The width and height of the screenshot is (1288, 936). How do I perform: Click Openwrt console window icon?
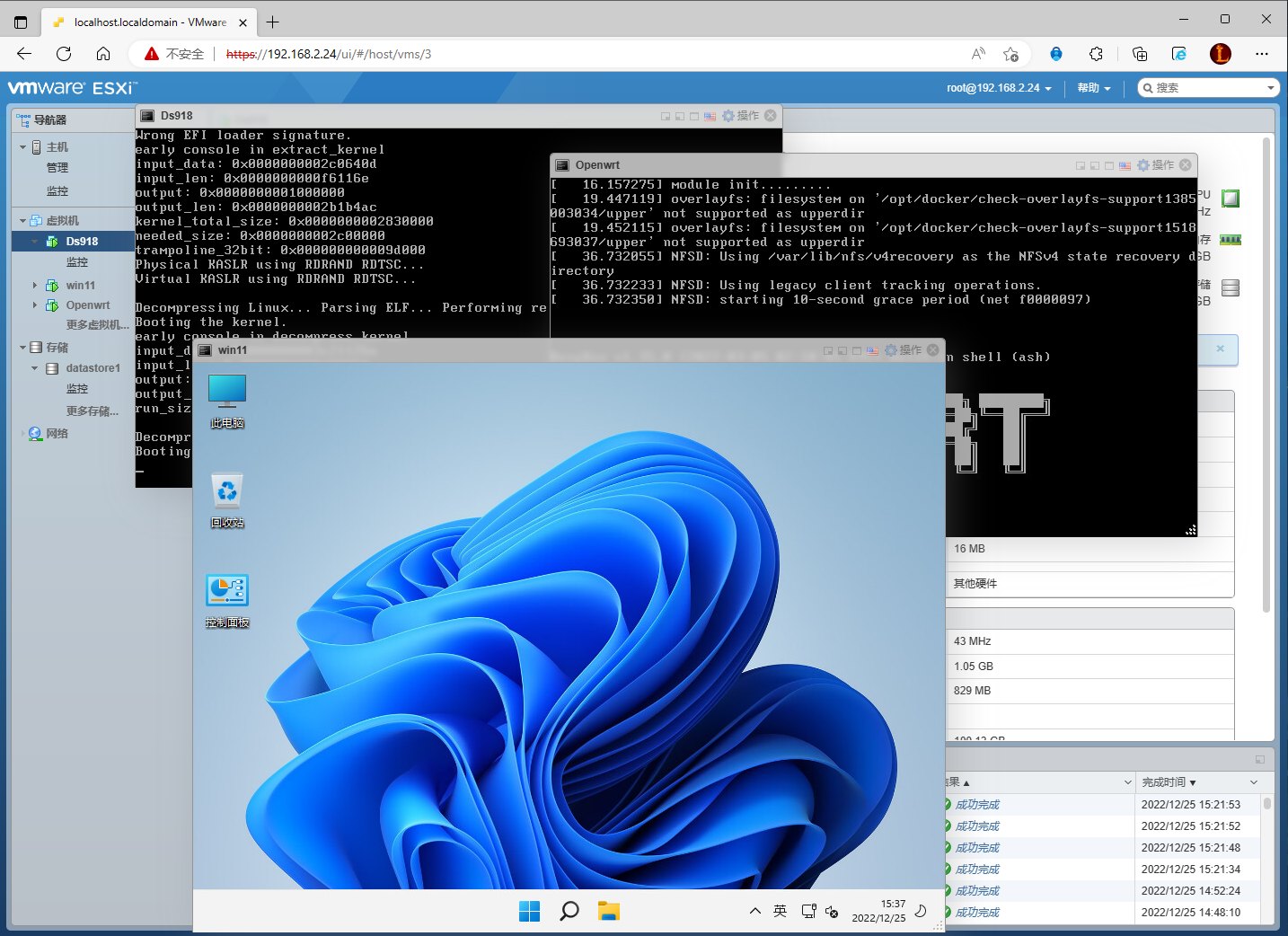(562, 165)
